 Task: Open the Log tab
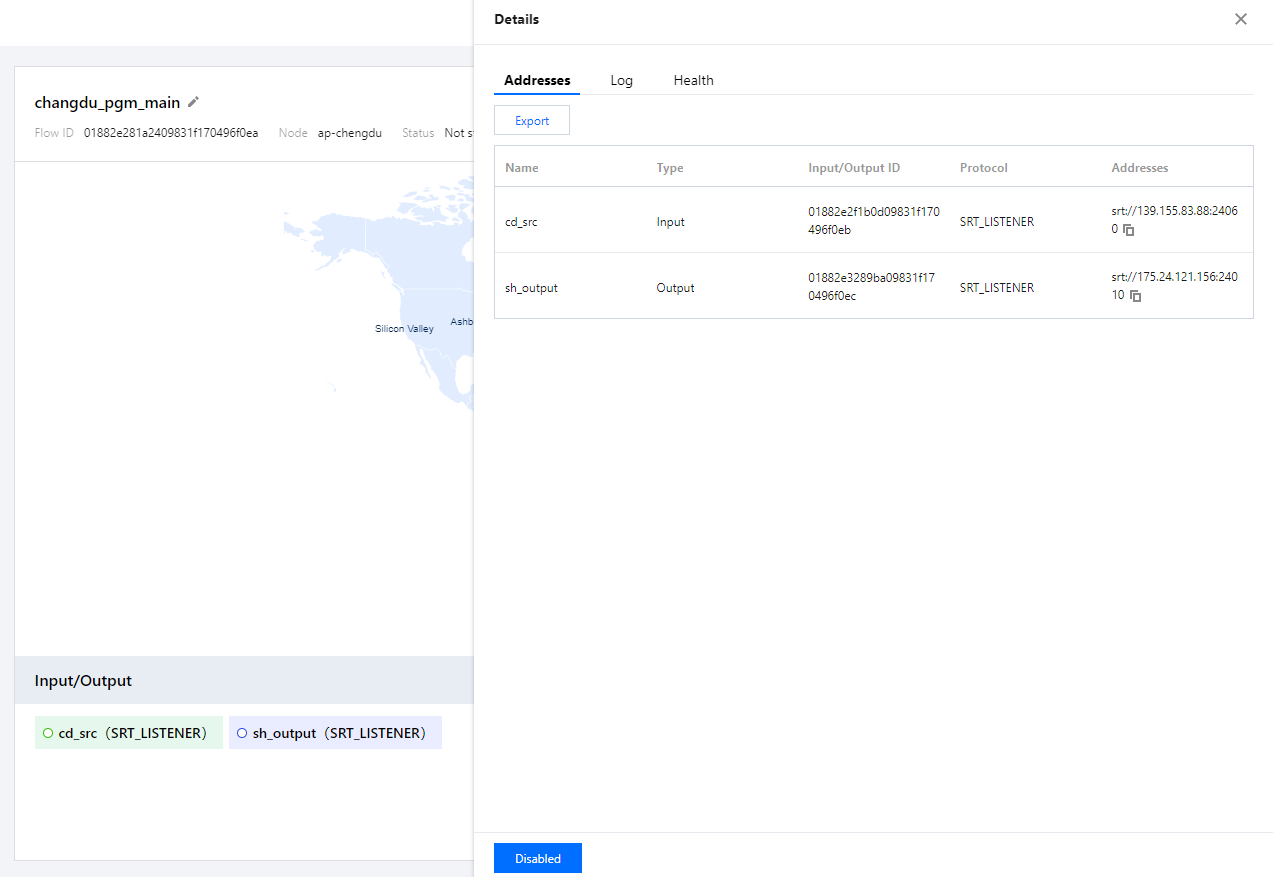coord(621,80)
